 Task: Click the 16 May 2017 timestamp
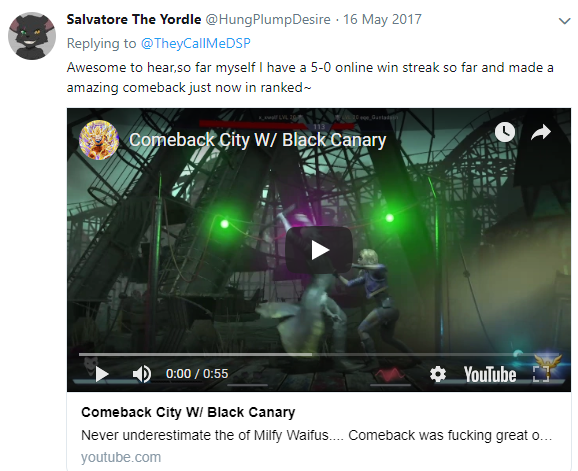coord(382,19)
